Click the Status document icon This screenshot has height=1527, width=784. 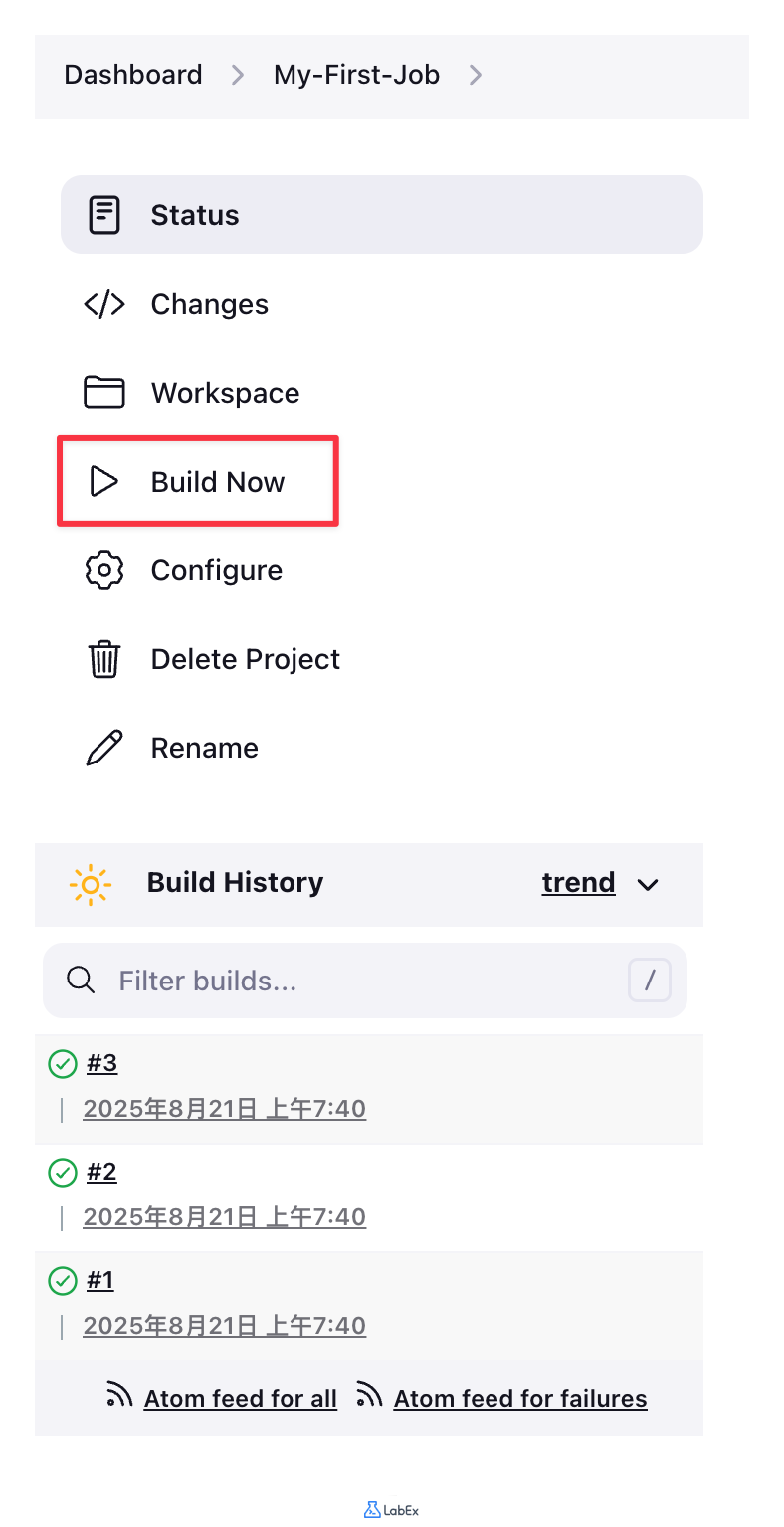(x=104, y=214)
